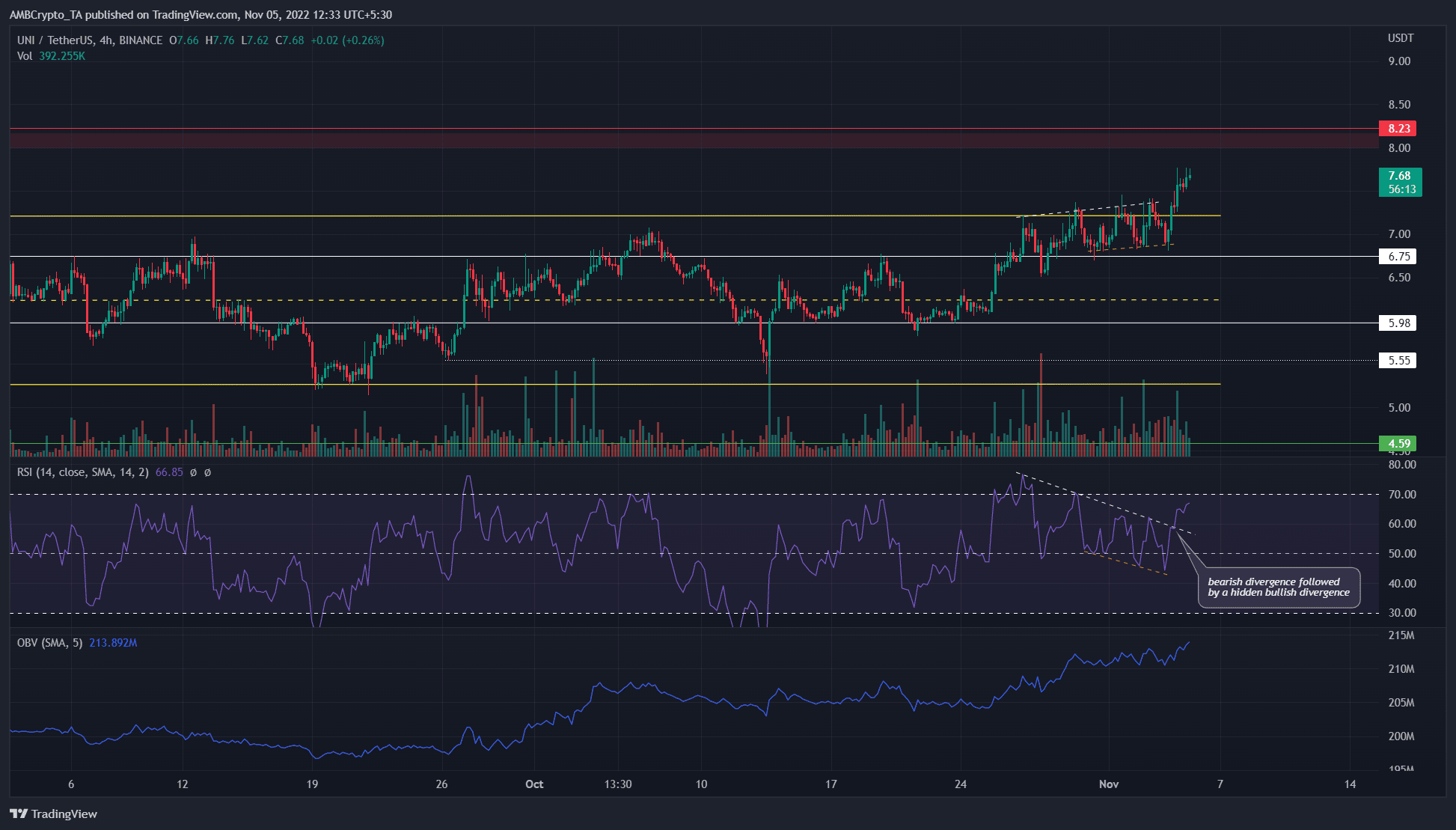Click the 70.00 RSI axis level
Image resolution: width=1456 pixels, height=830 pixels.
click(1402, 495)
